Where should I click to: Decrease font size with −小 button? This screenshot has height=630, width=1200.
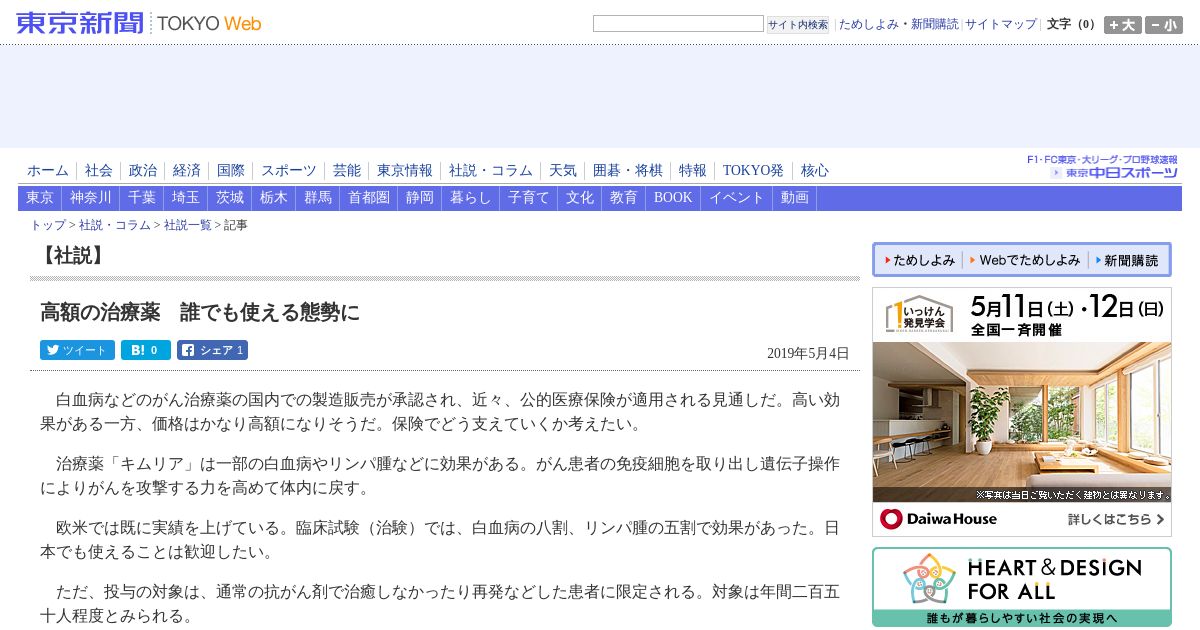(x=1163, y=25)
